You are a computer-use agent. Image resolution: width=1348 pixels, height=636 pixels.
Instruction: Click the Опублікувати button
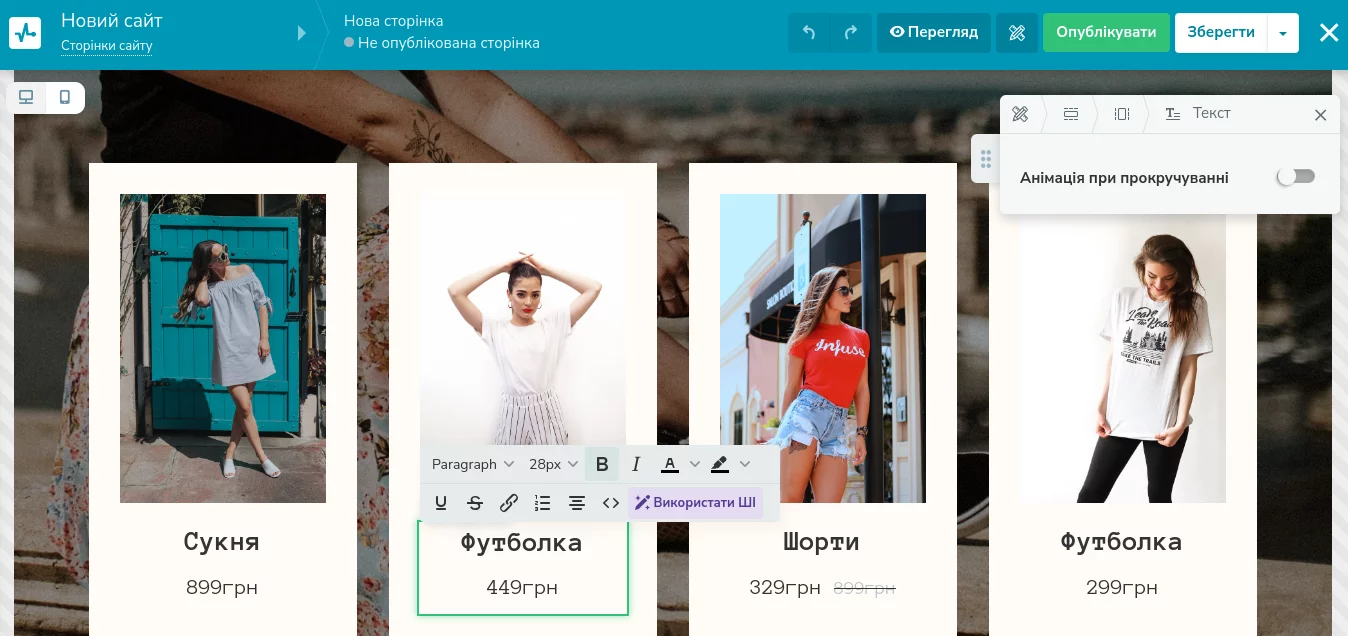coord(1106,32)
